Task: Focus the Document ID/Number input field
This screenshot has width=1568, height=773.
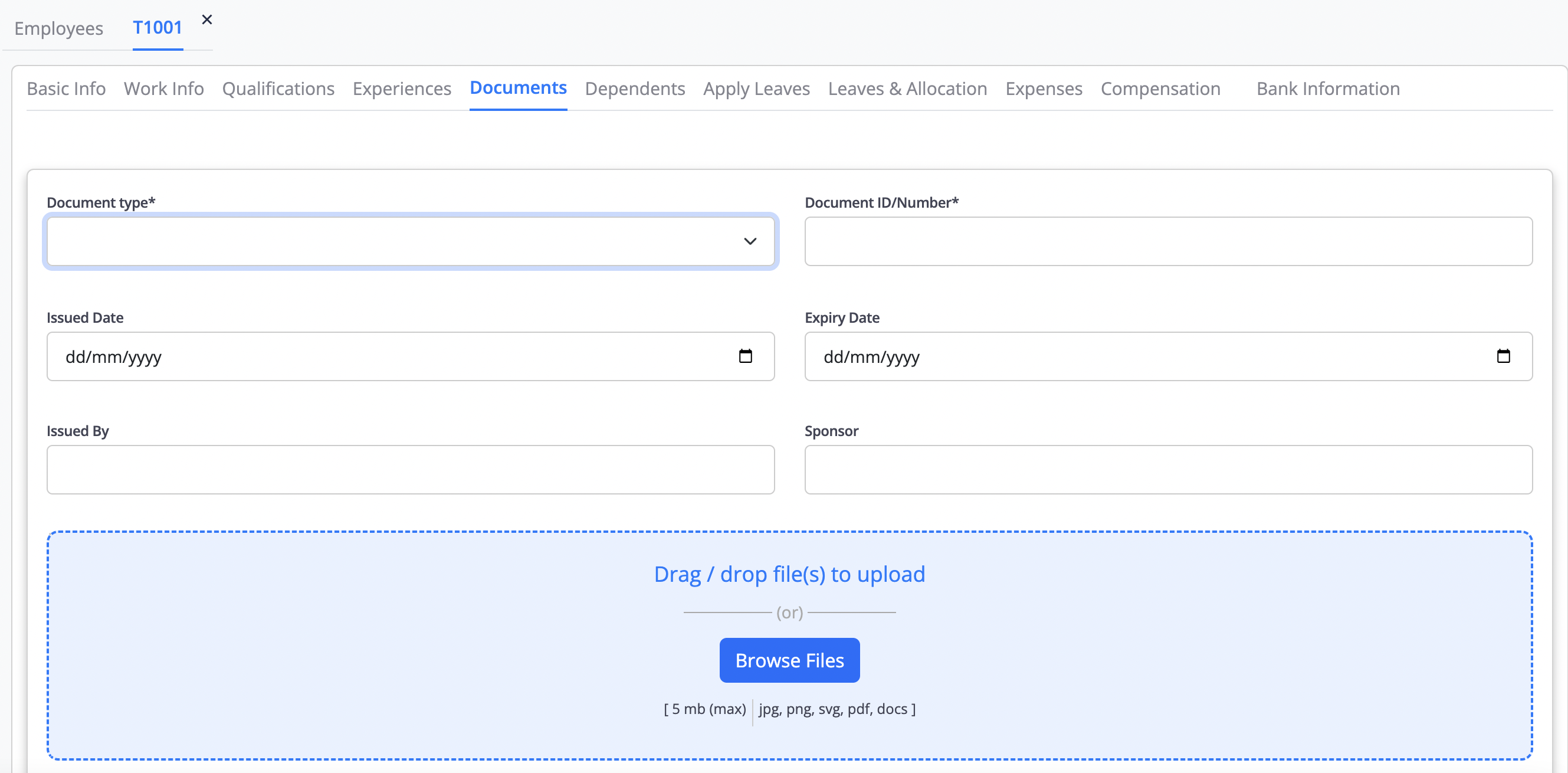Action: tap(1167, 241)
